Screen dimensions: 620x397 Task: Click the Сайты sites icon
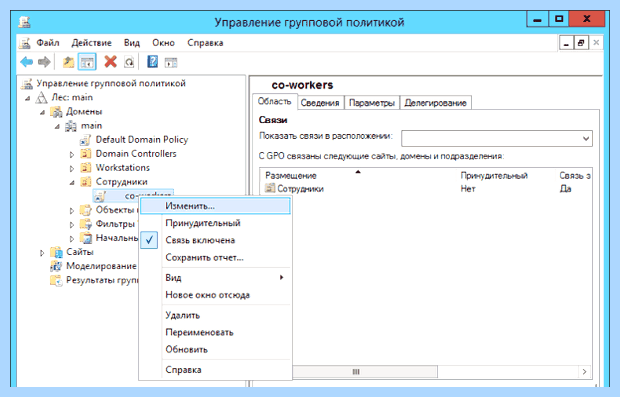coord(56,252)
